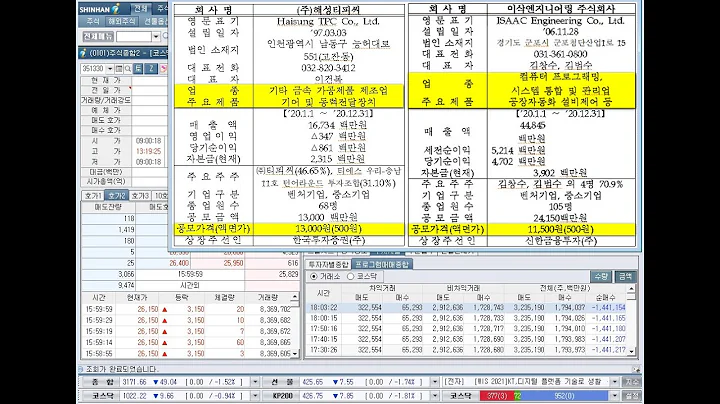
Task: Open the 코스닥 advance/decline bar dropdown
Action: 614,396
